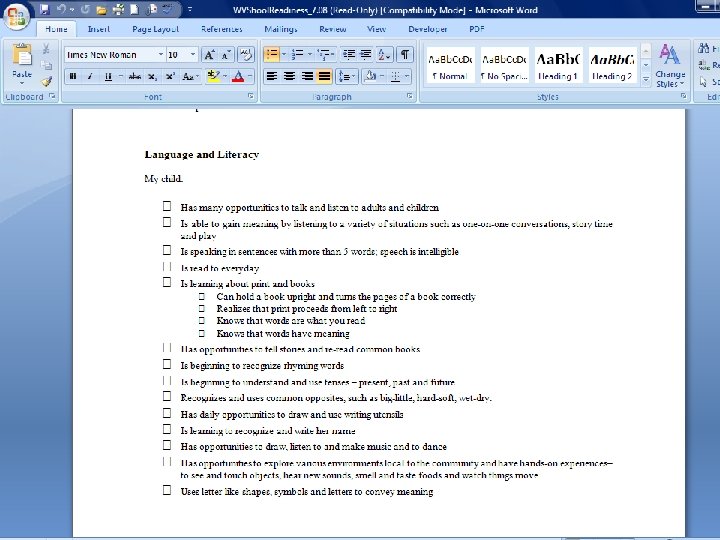Sort the selected text

(384, 55)
